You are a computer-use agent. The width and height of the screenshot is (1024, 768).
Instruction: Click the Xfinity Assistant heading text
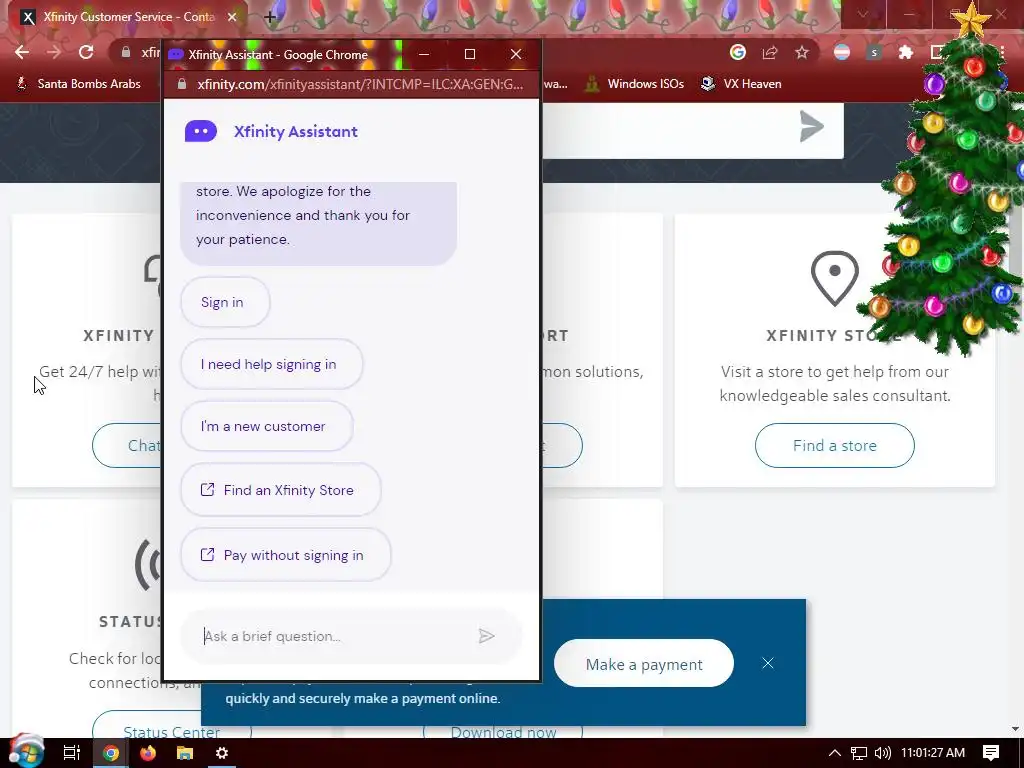[x=296, y=131]
